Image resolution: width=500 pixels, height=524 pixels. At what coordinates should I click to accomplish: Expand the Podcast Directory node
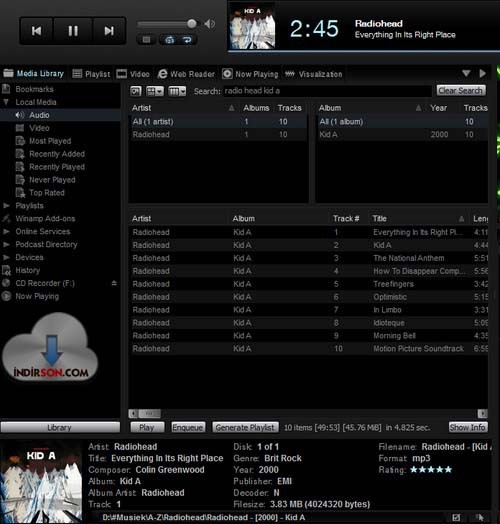tap(6, 245)
